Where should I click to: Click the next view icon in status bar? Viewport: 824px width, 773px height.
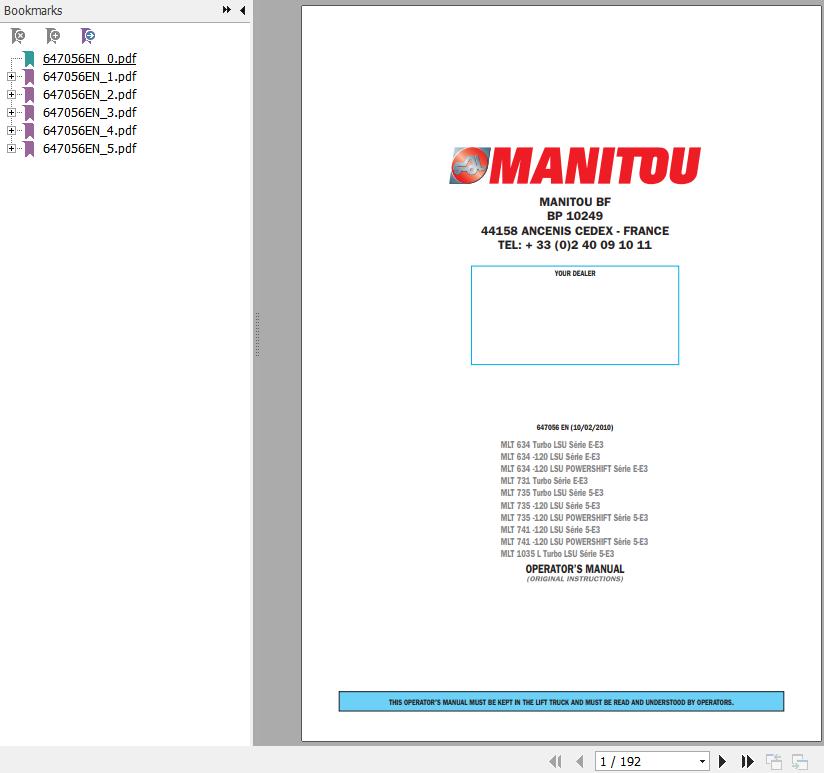(800, 761)
